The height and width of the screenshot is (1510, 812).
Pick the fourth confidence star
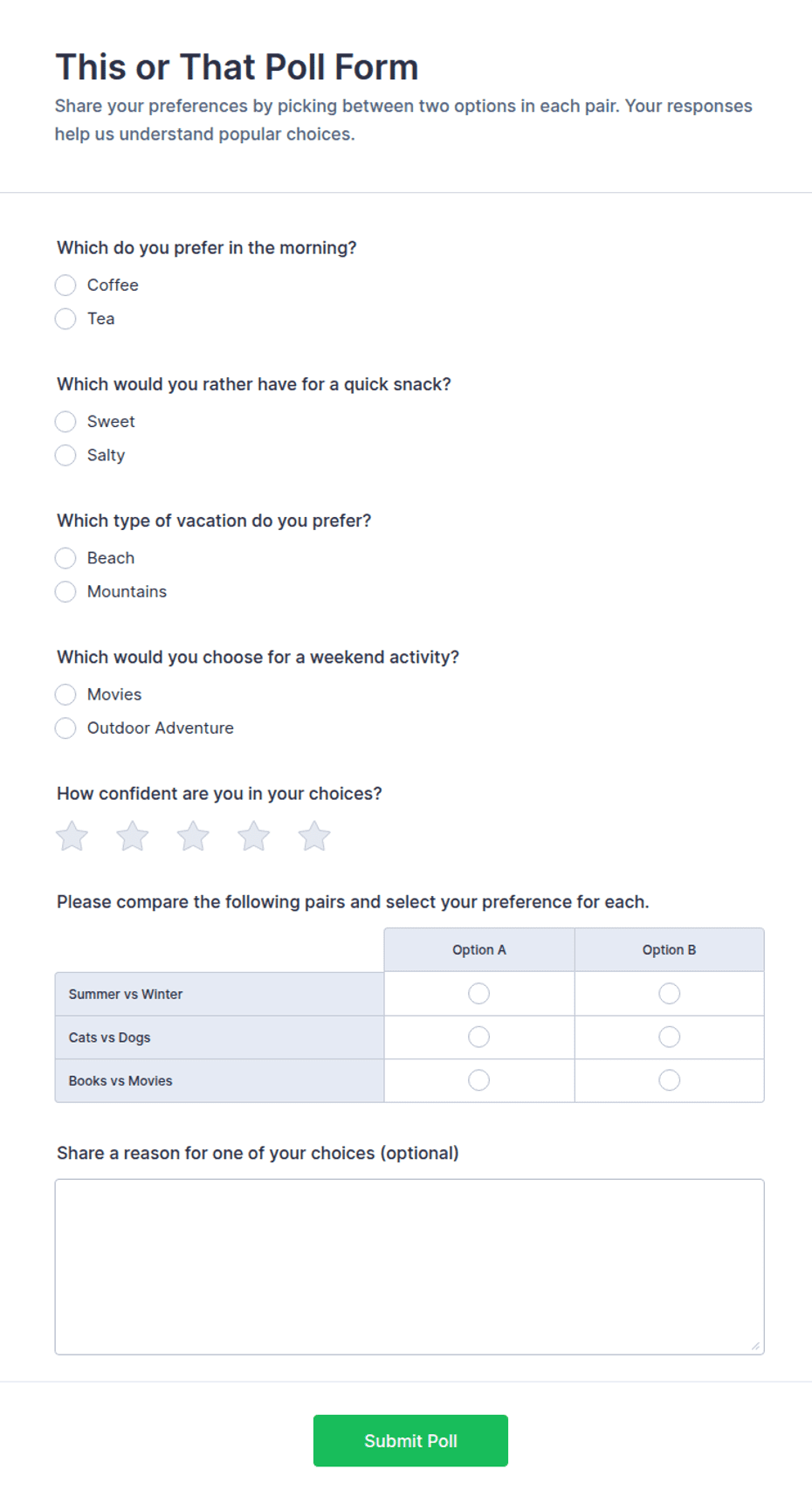[254, 837]
